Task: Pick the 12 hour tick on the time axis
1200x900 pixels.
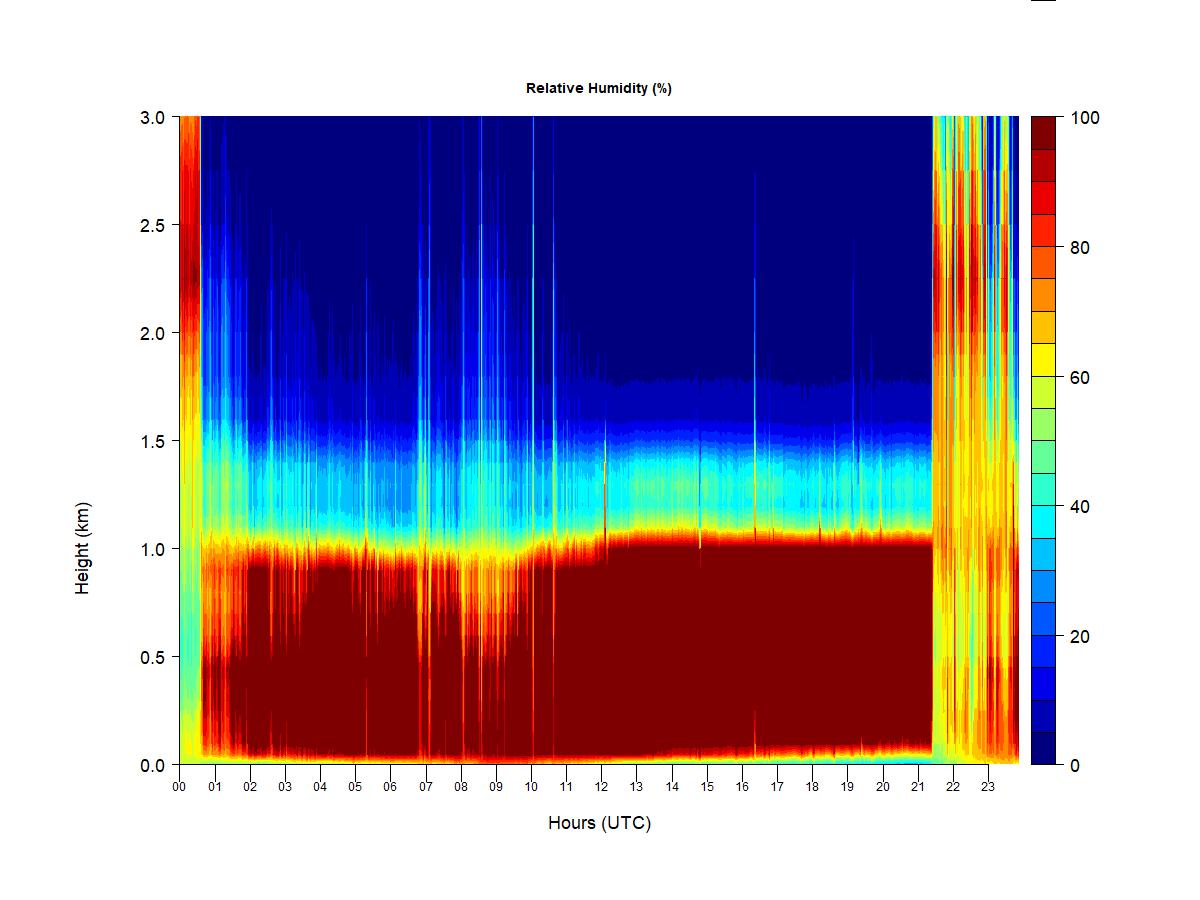Action: point(601,787)
